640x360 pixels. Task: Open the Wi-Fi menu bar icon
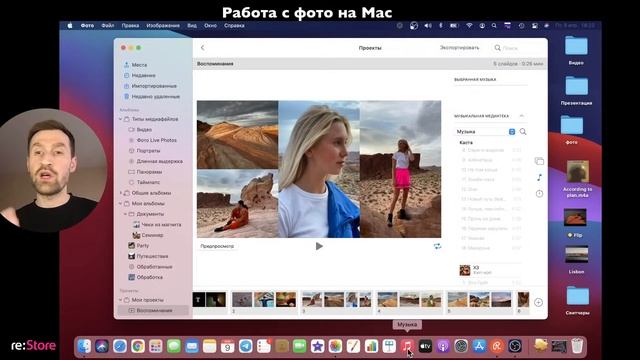click(469, 25)
